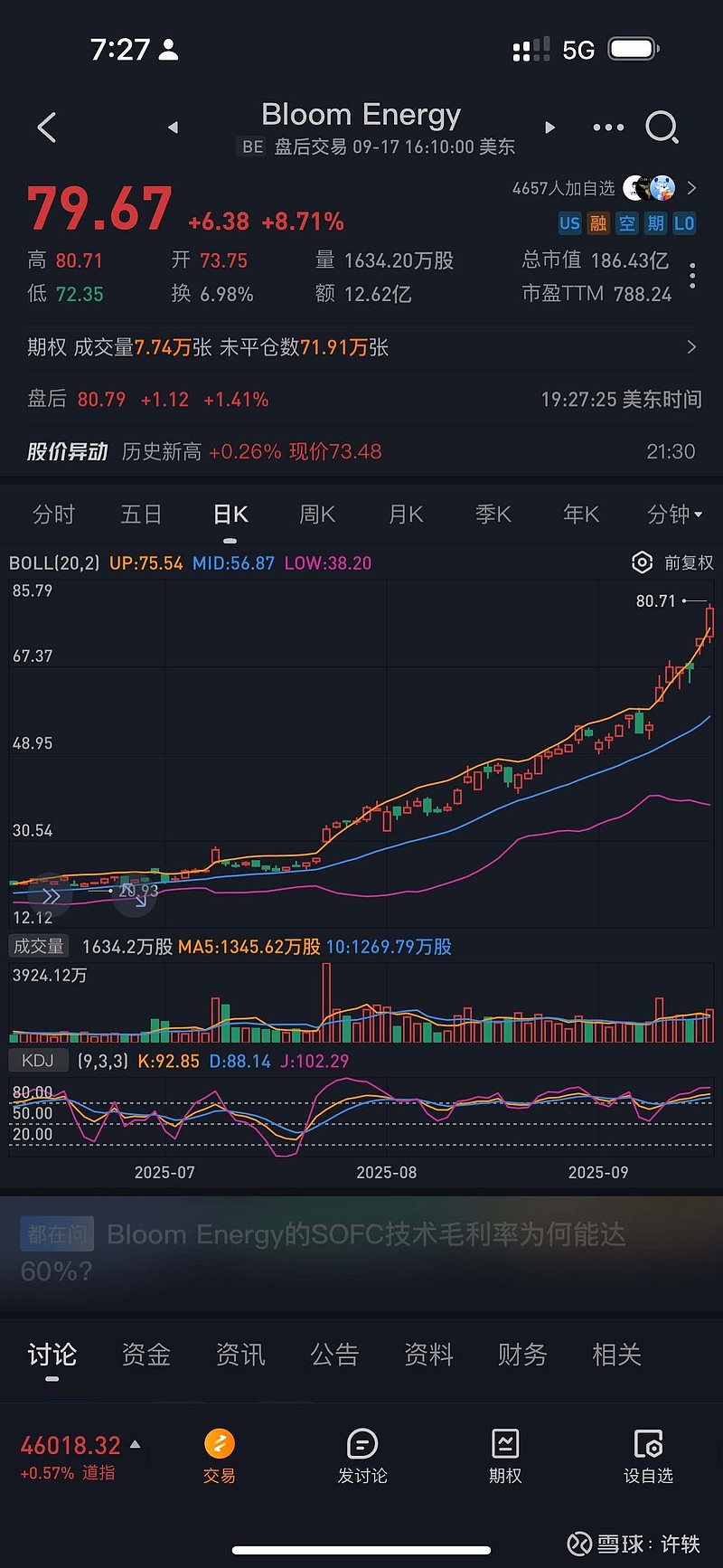Expand the Dow index triangle
The width and height of the screenshot is (723, 1568).
(x=136, y=1445)
